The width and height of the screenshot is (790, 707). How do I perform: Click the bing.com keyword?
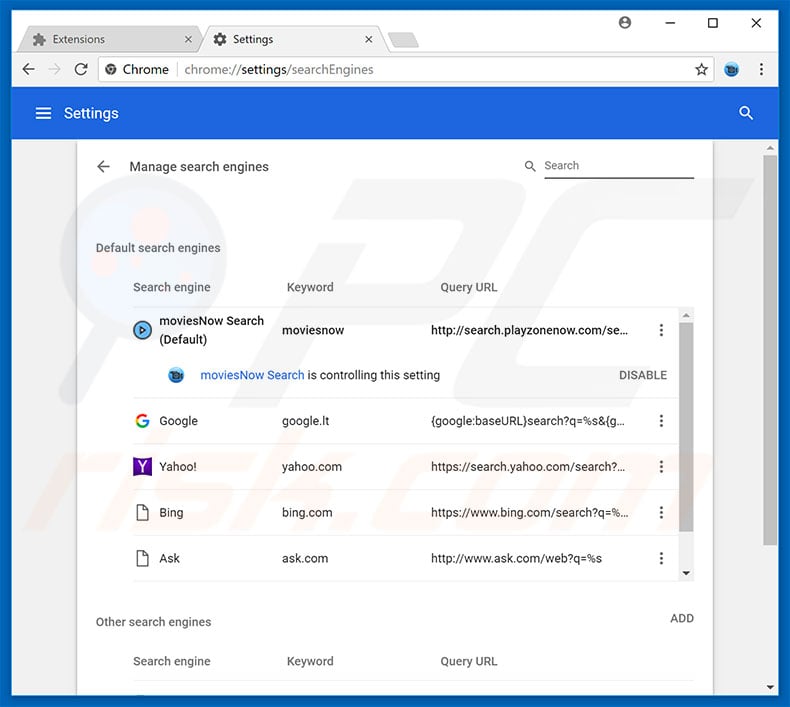tap(307, 512)
